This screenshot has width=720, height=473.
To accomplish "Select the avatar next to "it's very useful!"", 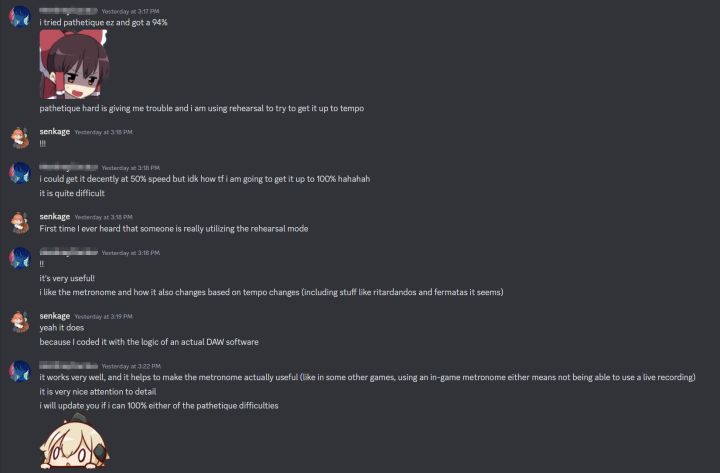I will tap(18, 258).
